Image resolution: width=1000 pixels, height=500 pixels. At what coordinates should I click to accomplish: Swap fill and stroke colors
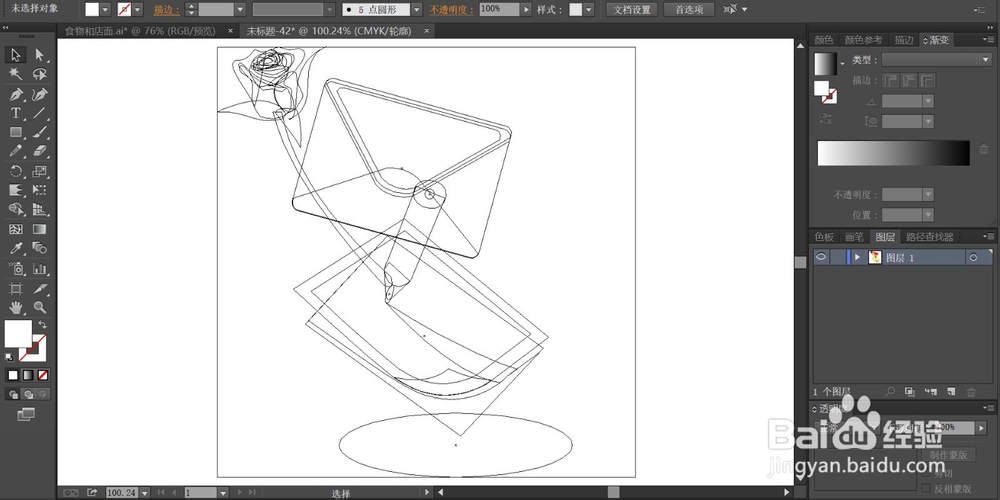coord(43,325)
